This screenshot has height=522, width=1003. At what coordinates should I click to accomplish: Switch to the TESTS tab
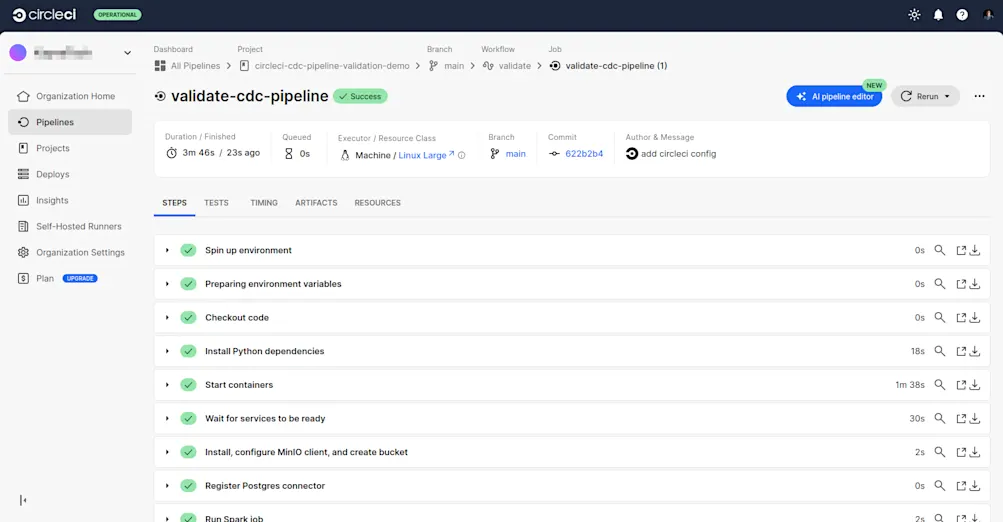pyautogui.click(x=216, y=203)
